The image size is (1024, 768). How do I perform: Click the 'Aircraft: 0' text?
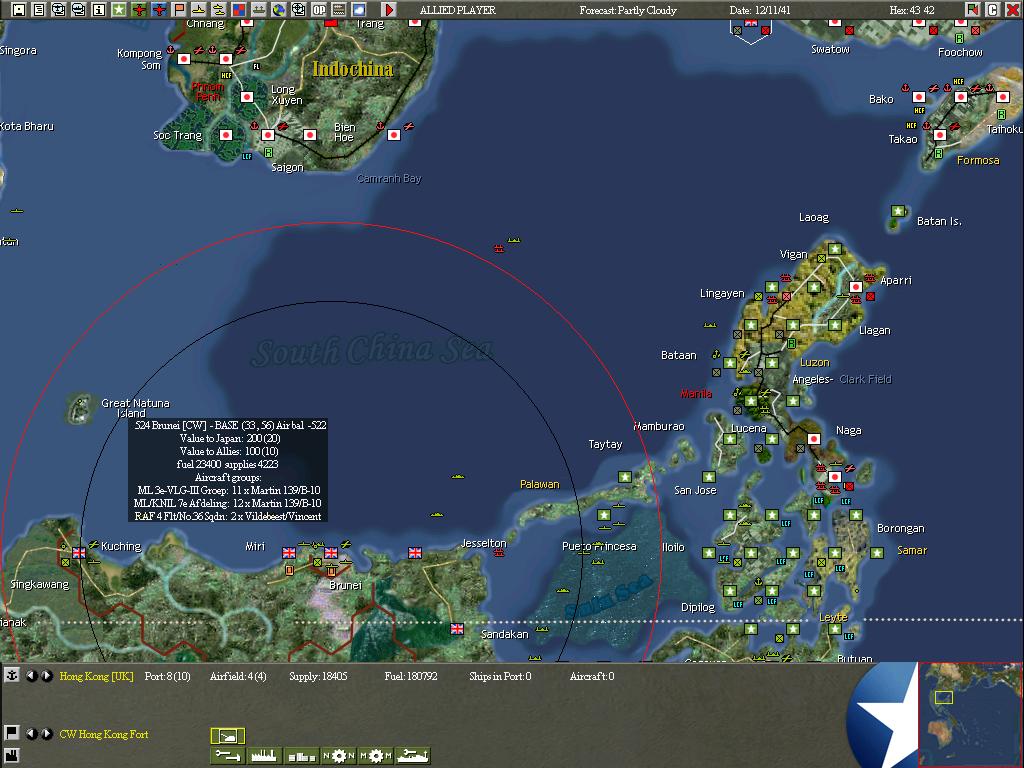[592, 676]
